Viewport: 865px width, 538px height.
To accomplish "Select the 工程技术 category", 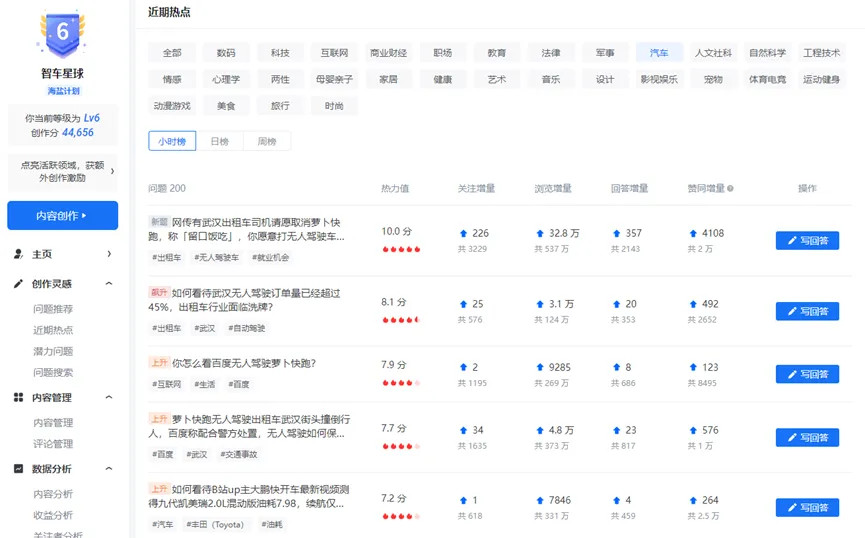I will click(821, 53).
